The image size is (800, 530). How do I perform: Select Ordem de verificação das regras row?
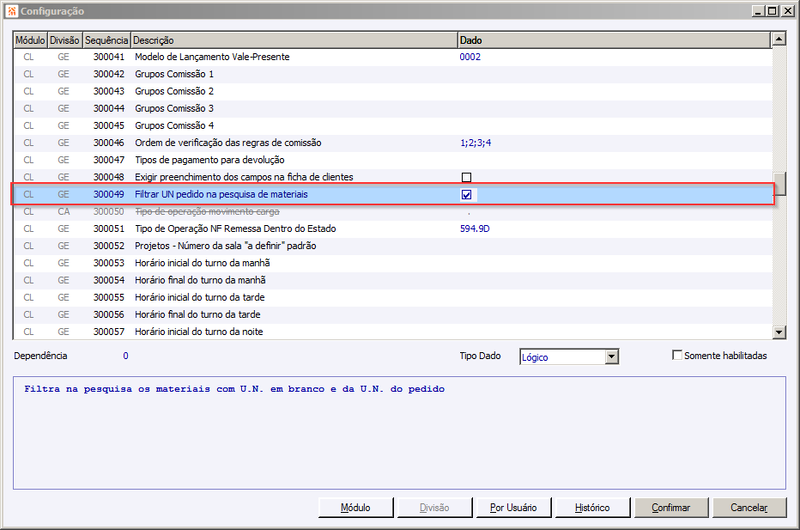click(392, 143)
